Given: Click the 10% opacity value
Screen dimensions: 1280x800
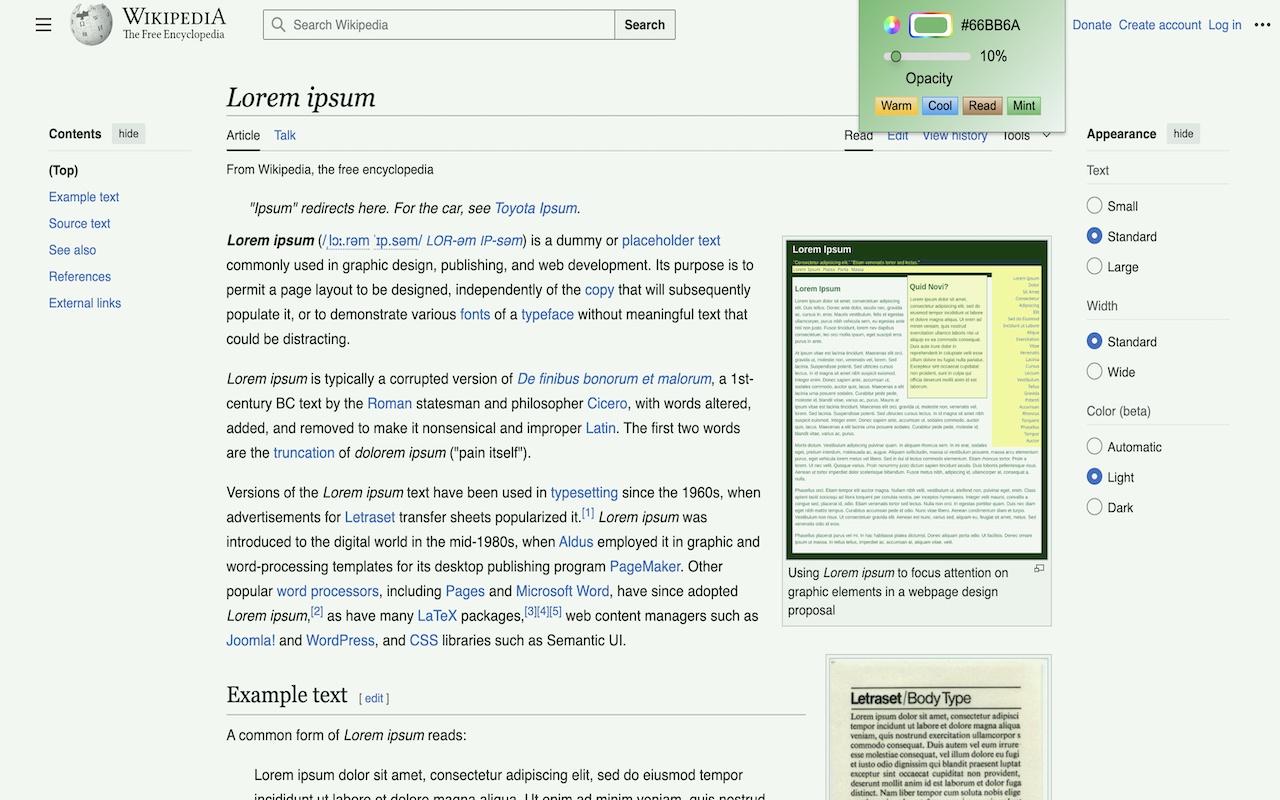Looking at the screenshot, I should point(993,56).
